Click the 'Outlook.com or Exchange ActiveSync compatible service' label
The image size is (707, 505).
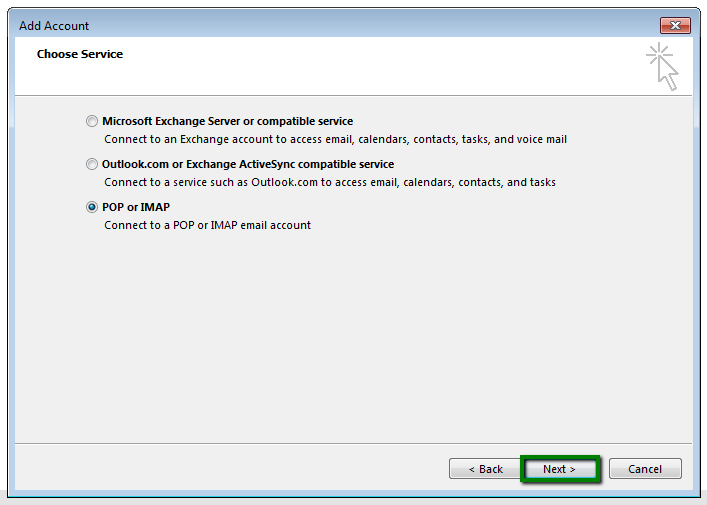pyautogui.click(x=248, y=164)
